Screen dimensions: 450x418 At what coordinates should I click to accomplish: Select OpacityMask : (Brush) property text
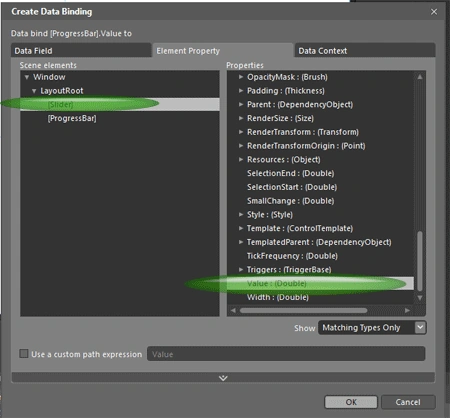287,77
